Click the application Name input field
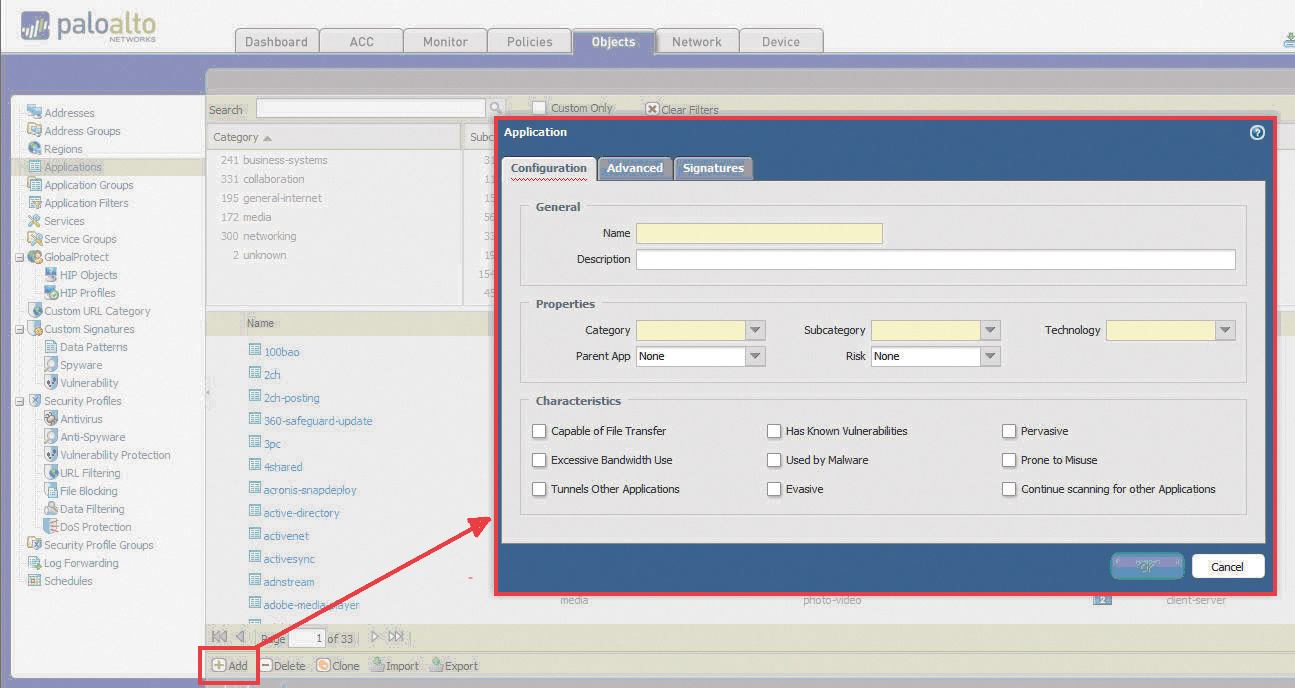1295x688 pixels. [759, 233]
